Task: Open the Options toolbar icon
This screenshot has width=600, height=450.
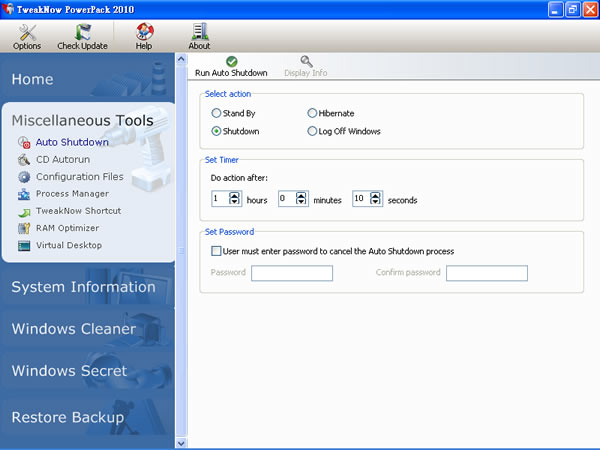Action: tap(27, 33)
